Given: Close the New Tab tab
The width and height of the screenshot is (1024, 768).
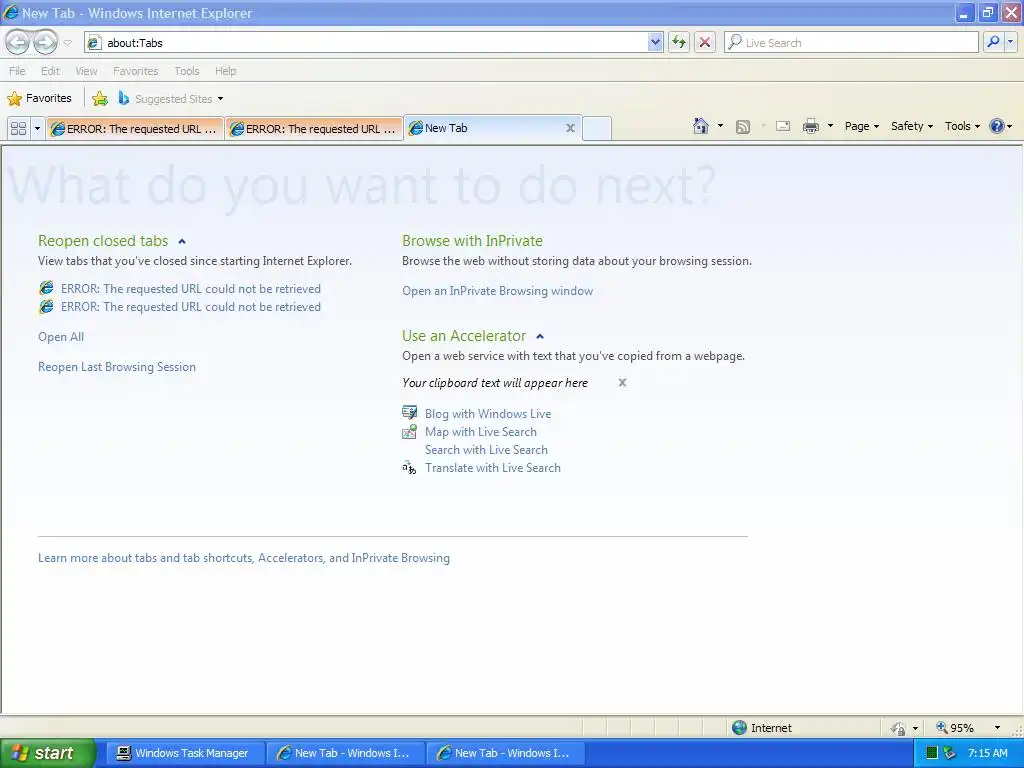Looking at the screenshot, I should [x=570, y=128].
